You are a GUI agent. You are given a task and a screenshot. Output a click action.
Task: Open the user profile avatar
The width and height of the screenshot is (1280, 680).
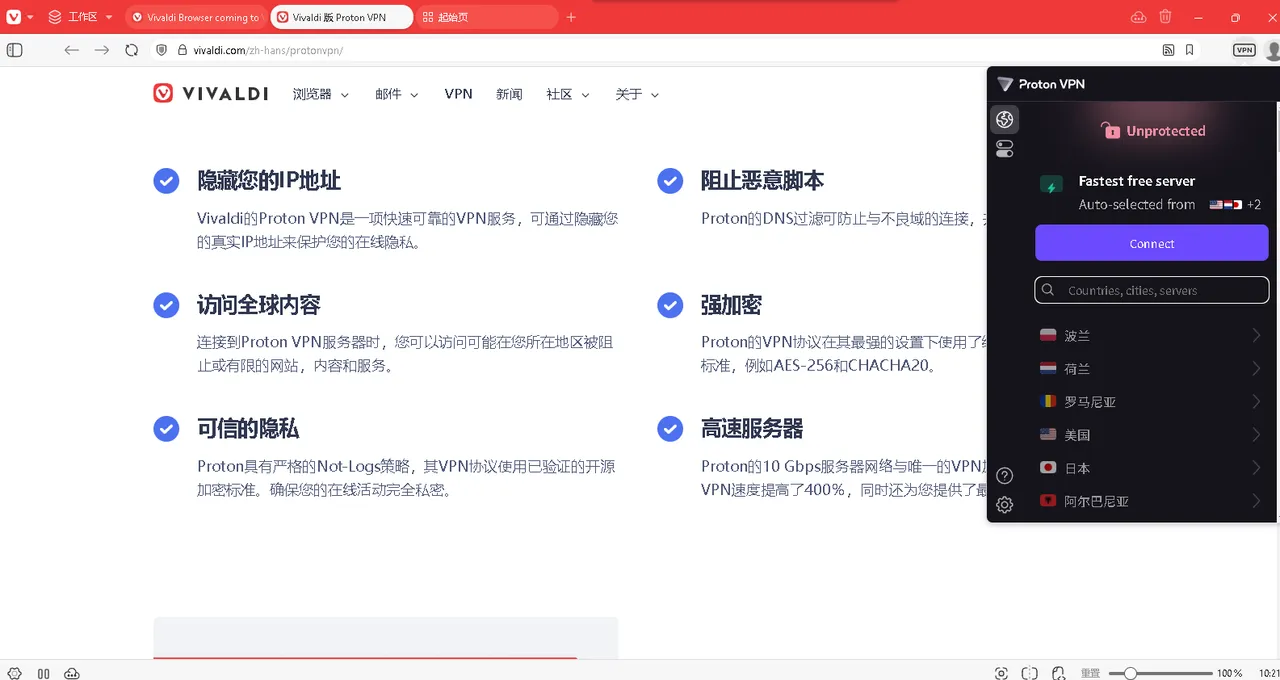(1273, 50)
